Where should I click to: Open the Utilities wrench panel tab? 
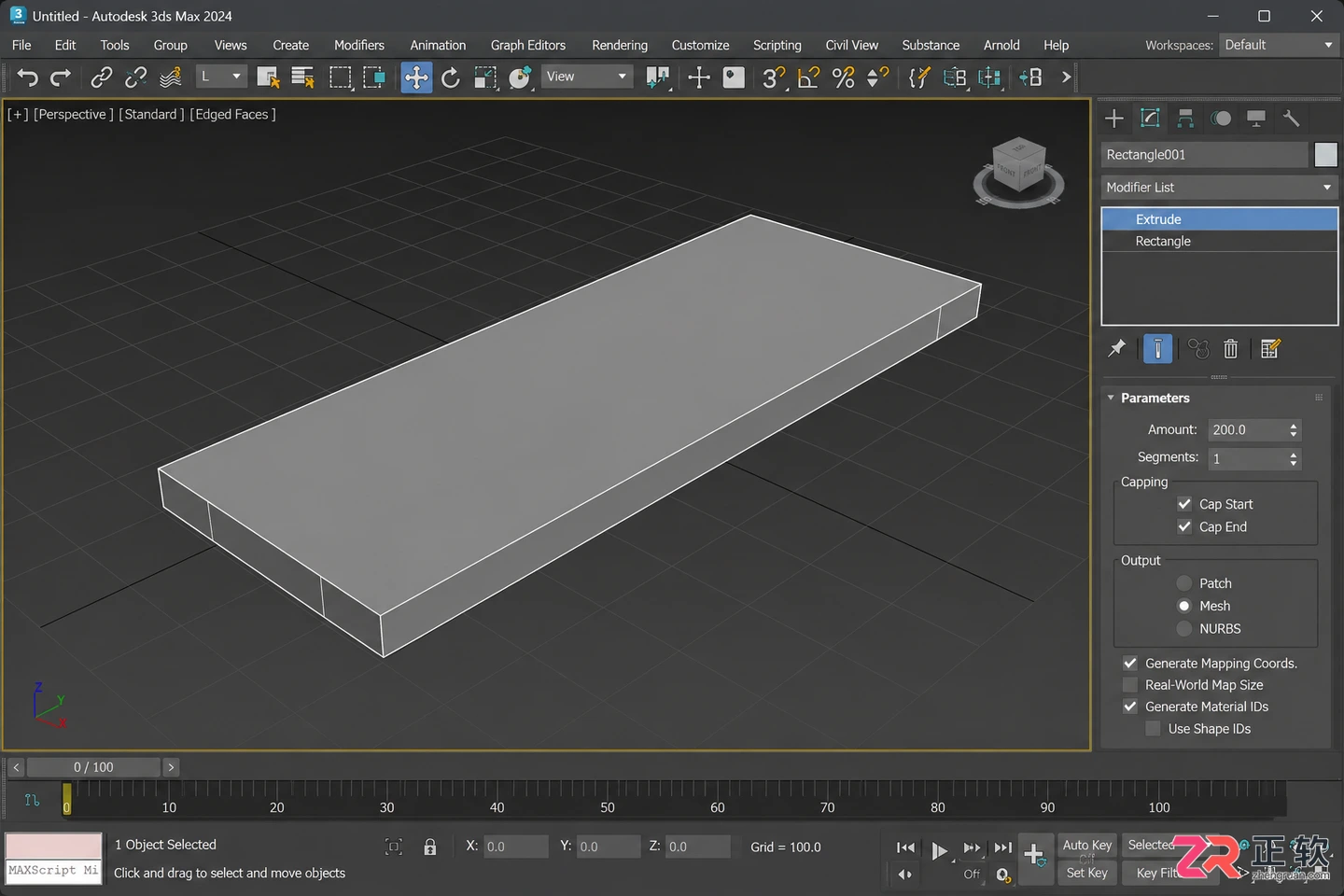point(1292,119)
